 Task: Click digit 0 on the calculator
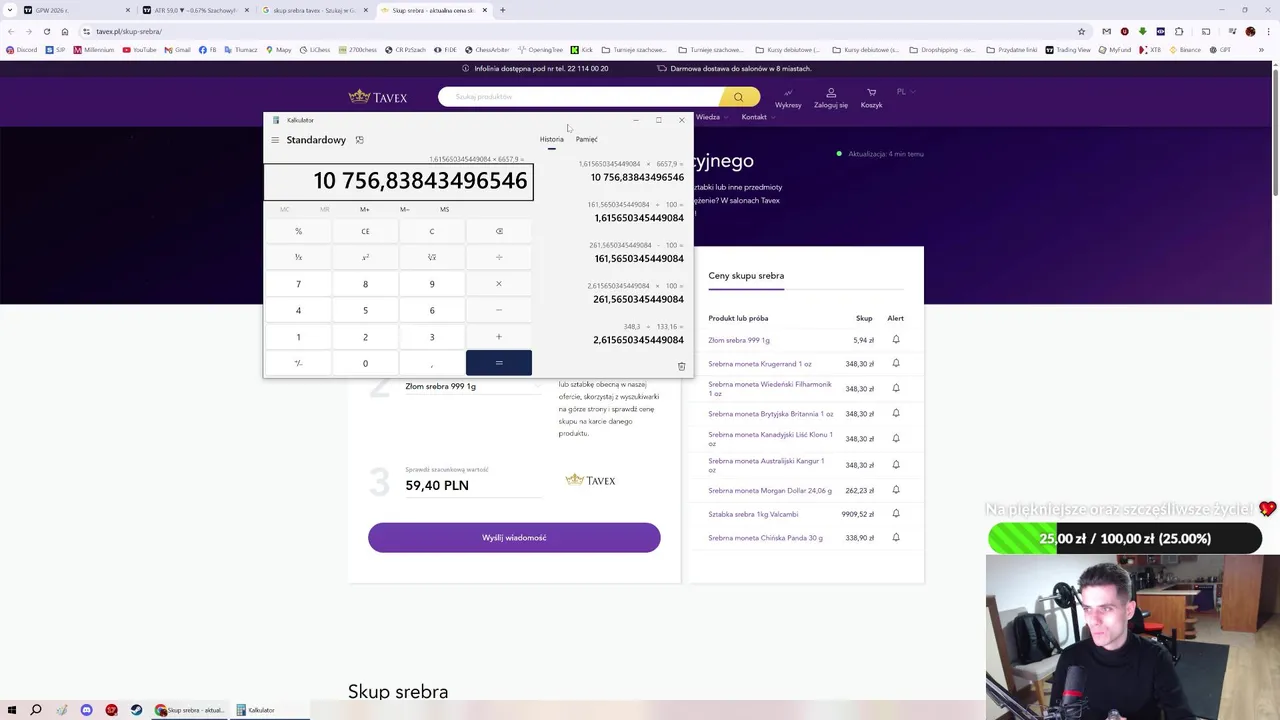[x=365, y=363]
